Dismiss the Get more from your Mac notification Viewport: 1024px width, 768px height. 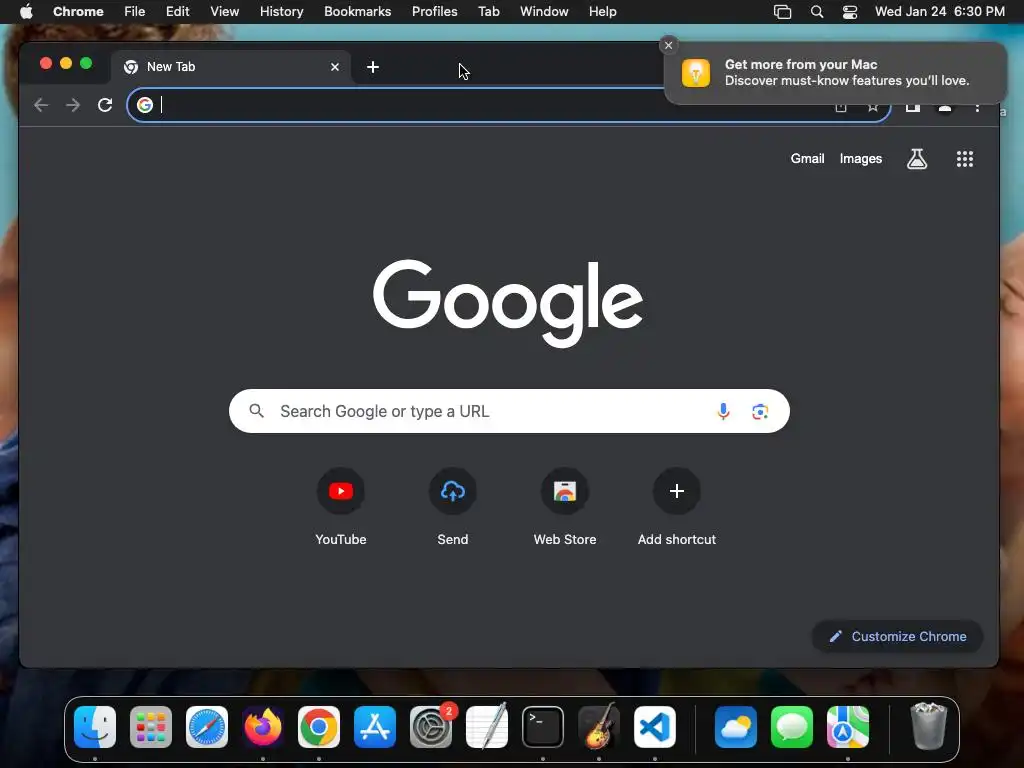point(668,45)
